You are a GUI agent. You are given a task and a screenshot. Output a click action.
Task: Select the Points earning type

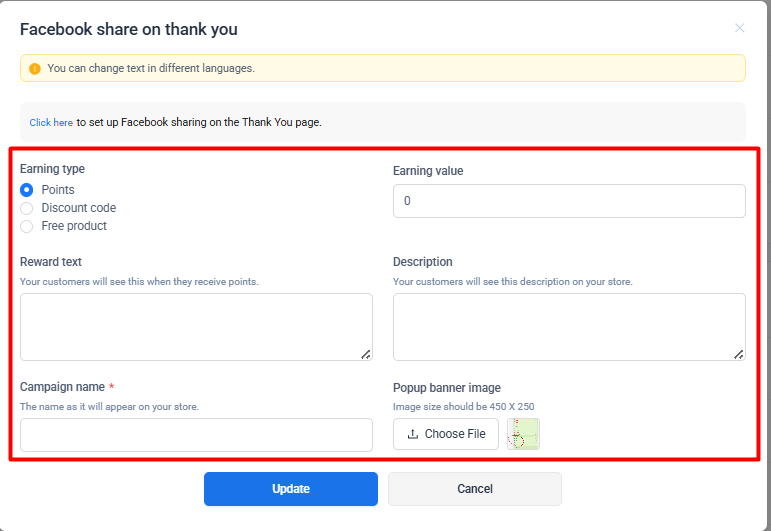27,190
